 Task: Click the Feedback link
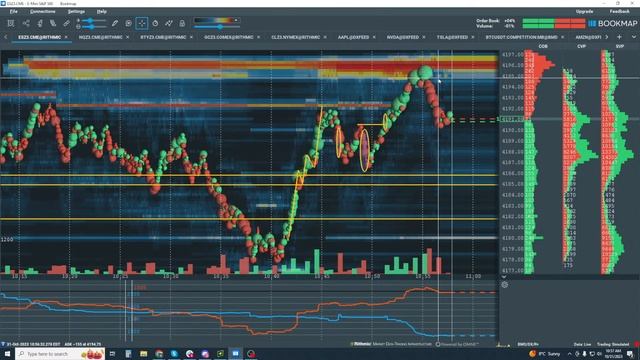[619, 11]
